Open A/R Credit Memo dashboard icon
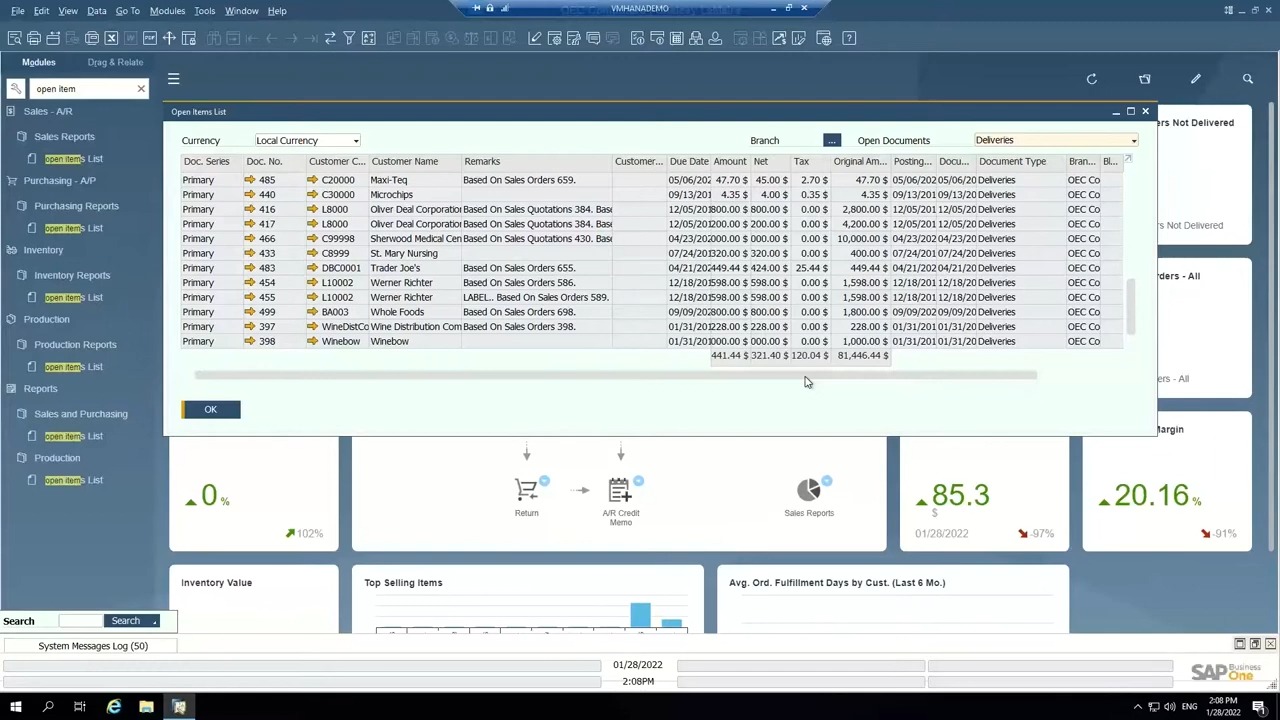The height and width of the screenshot is (720, 1280). click(x=620, y=490)
